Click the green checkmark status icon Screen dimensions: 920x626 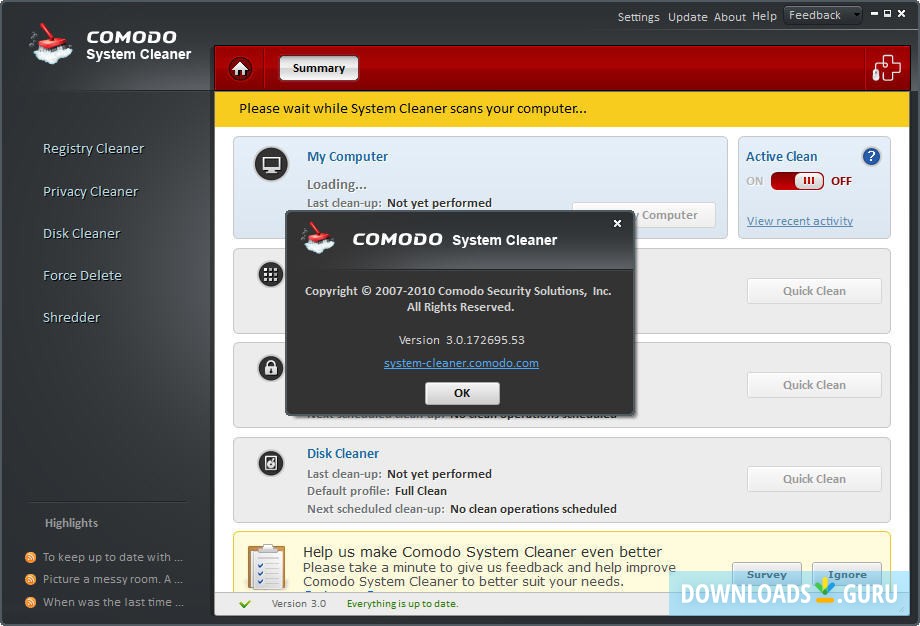tap(245, 604)
